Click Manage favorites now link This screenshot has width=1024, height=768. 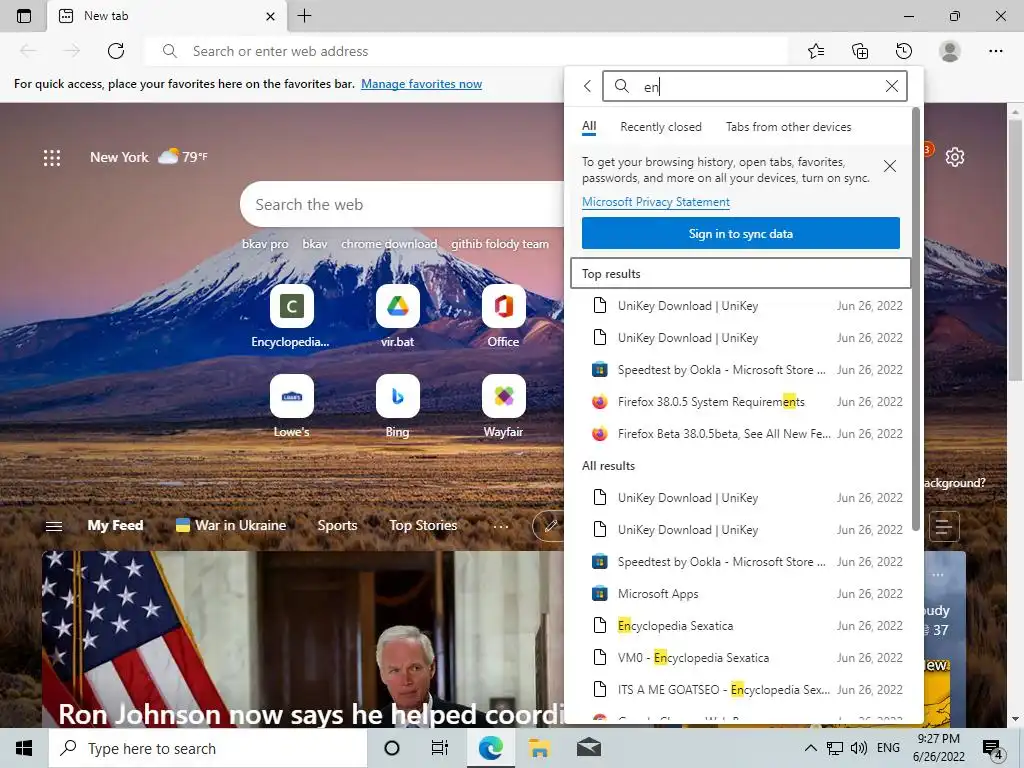pos(421,84)
